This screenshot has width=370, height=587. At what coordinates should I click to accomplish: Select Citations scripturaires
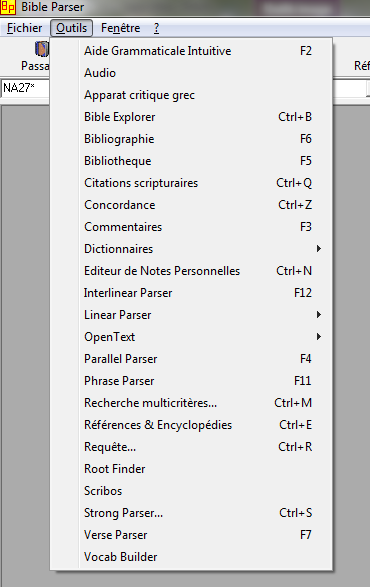click(191, 183)
